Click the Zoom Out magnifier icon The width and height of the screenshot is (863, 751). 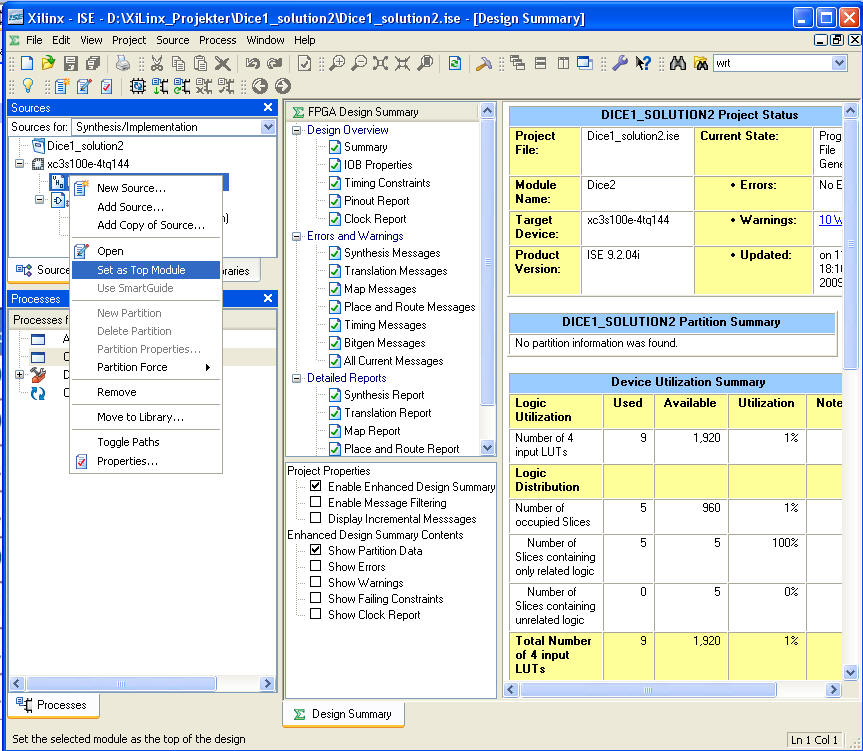[x=359, y=63]
